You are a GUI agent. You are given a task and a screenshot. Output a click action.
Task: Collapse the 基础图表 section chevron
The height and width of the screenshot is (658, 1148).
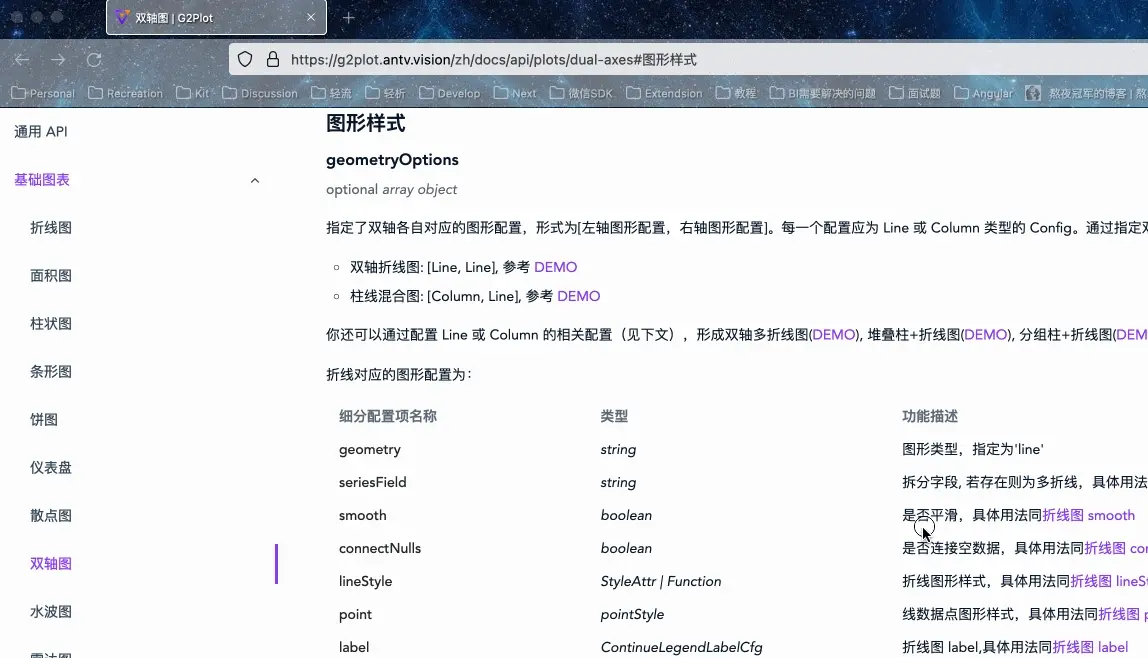point(255,180)
